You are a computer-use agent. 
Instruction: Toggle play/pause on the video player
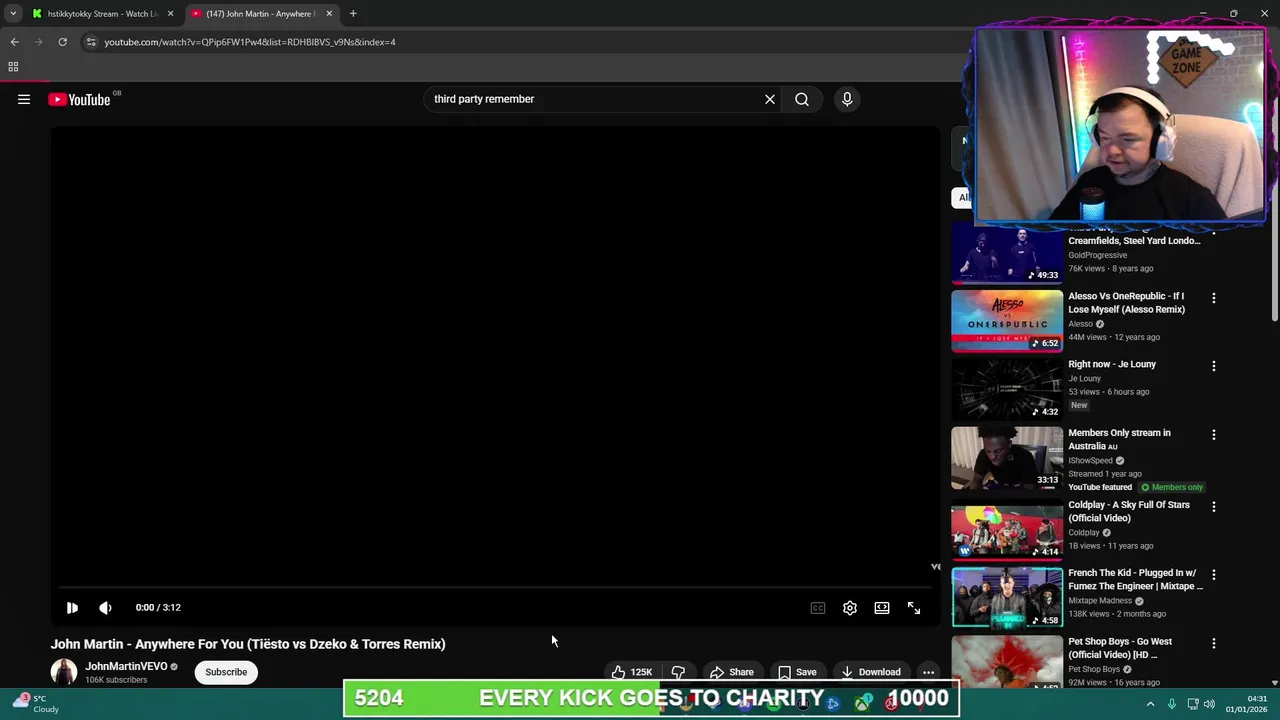click(x=72, y=607)
